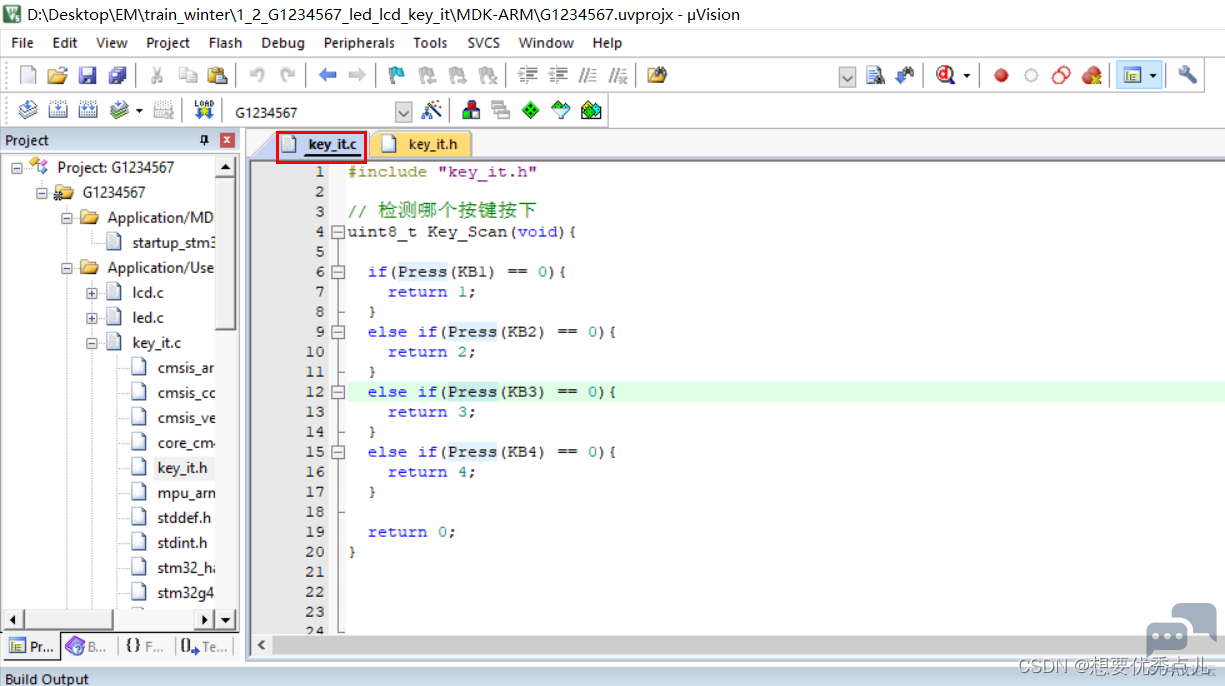
Task: Switch to key_it.c editor tab
Action: pos(320,144)
